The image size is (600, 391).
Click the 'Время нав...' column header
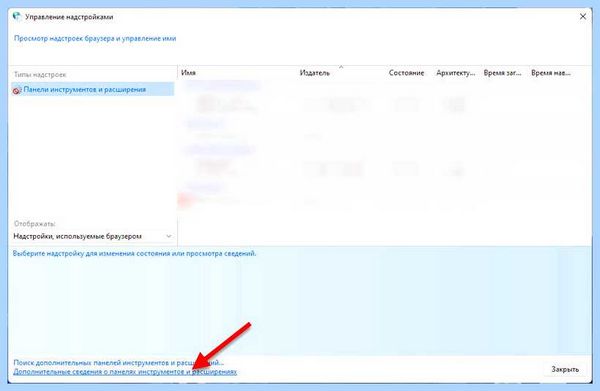(x=551, y=73)
